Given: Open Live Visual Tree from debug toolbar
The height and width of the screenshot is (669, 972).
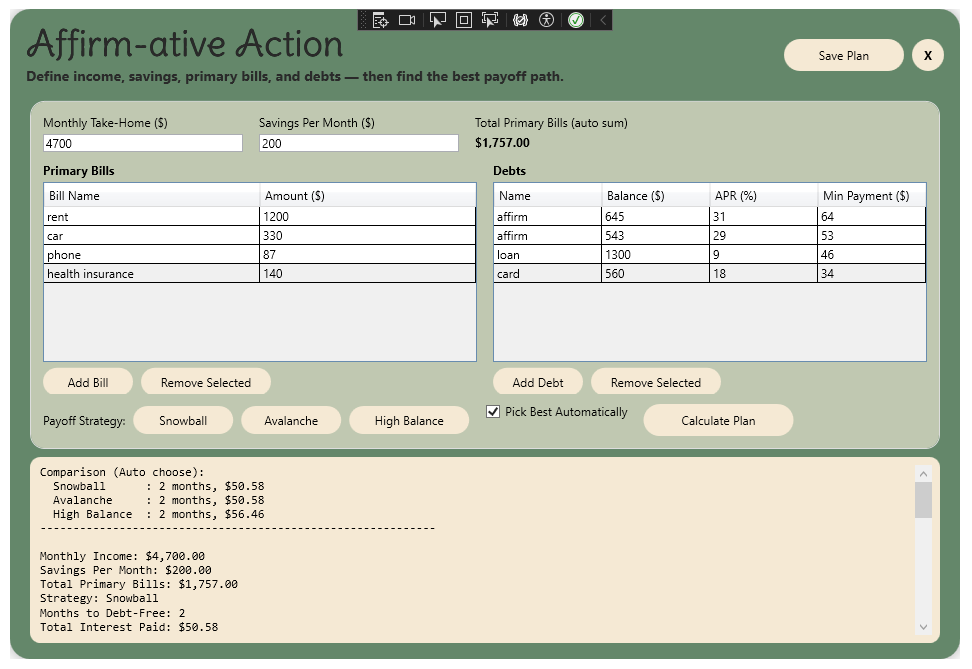Looking at the screenshot, I should pos(380,20).
